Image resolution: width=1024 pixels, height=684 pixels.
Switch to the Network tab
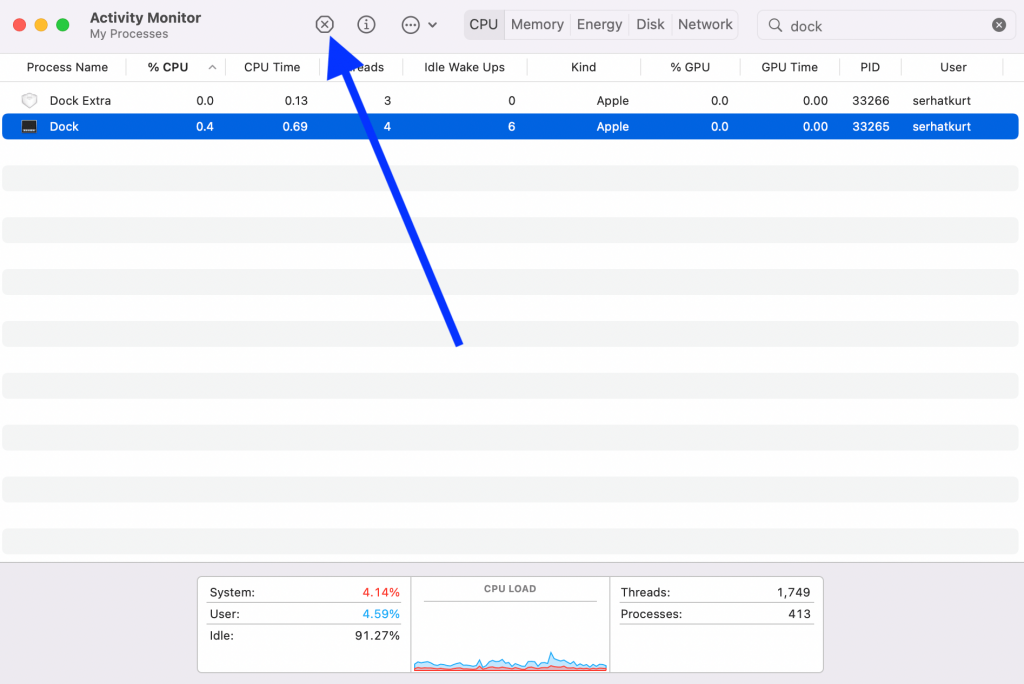click(x=705, y=25)
